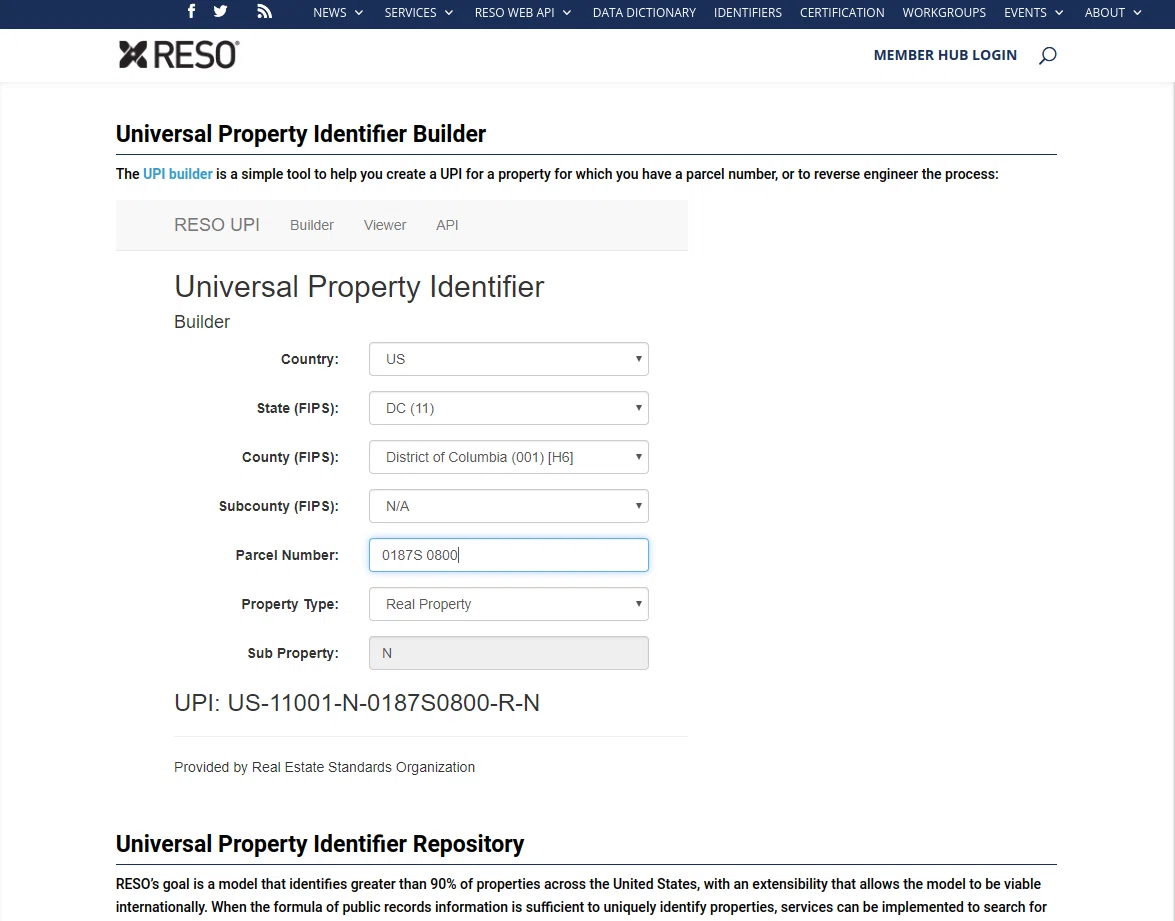Screen dimensions: 1175x921
Task: Open the County (FIPS) dropdown
Action: coord(508,457)
